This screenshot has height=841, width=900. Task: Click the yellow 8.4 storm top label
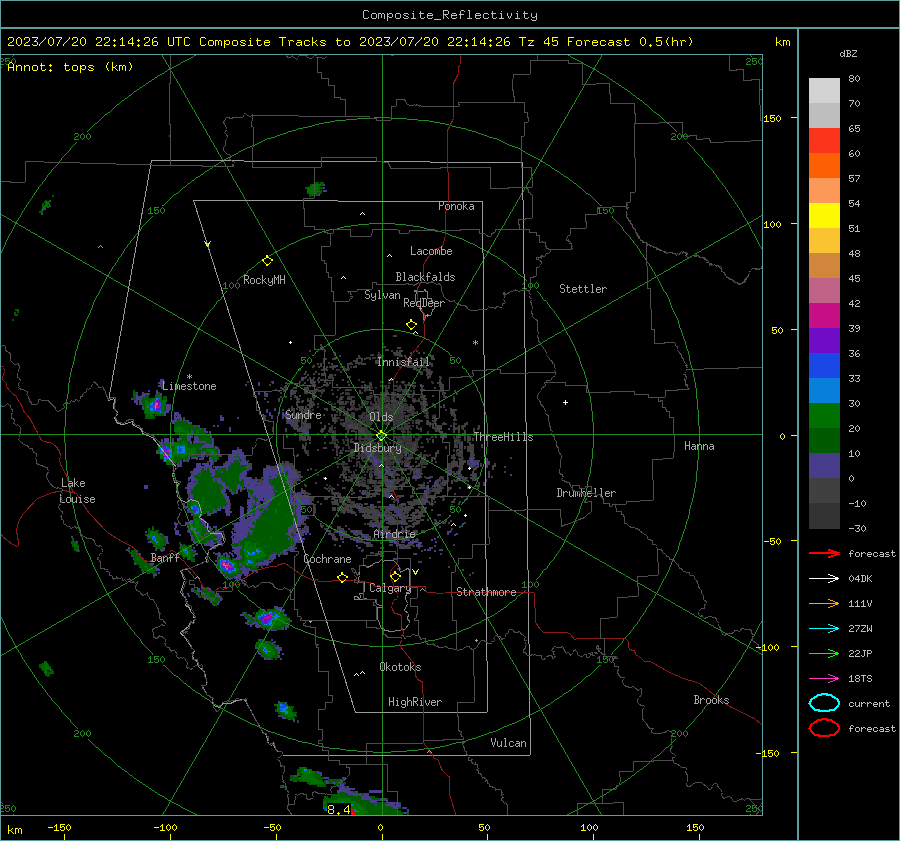pyautogui.click(x=339, y=809)
